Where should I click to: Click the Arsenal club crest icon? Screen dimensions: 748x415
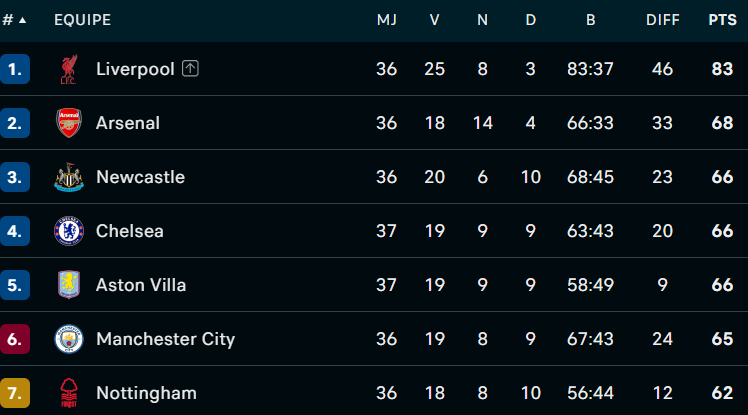coord(68,123)
